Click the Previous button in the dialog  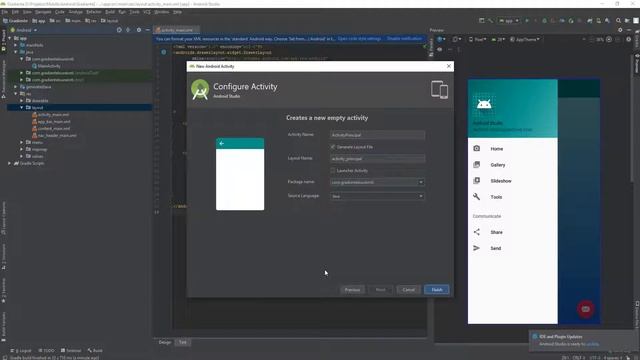tap(352, 290)
